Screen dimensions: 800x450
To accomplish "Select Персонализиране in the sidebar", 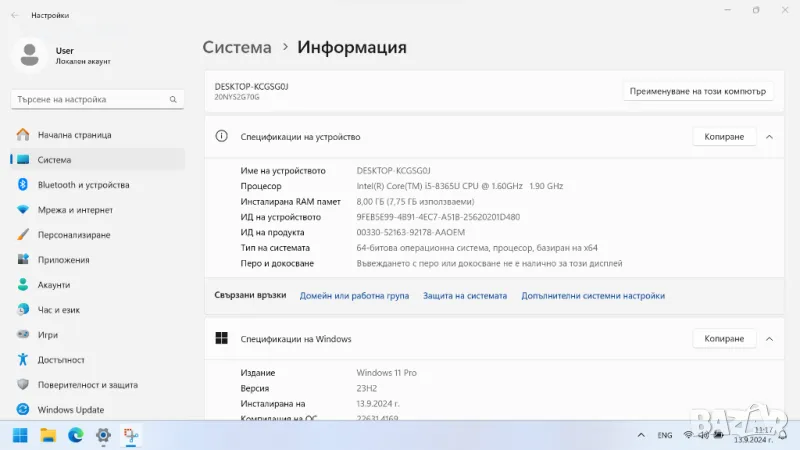I will click(x=73, y=235).
